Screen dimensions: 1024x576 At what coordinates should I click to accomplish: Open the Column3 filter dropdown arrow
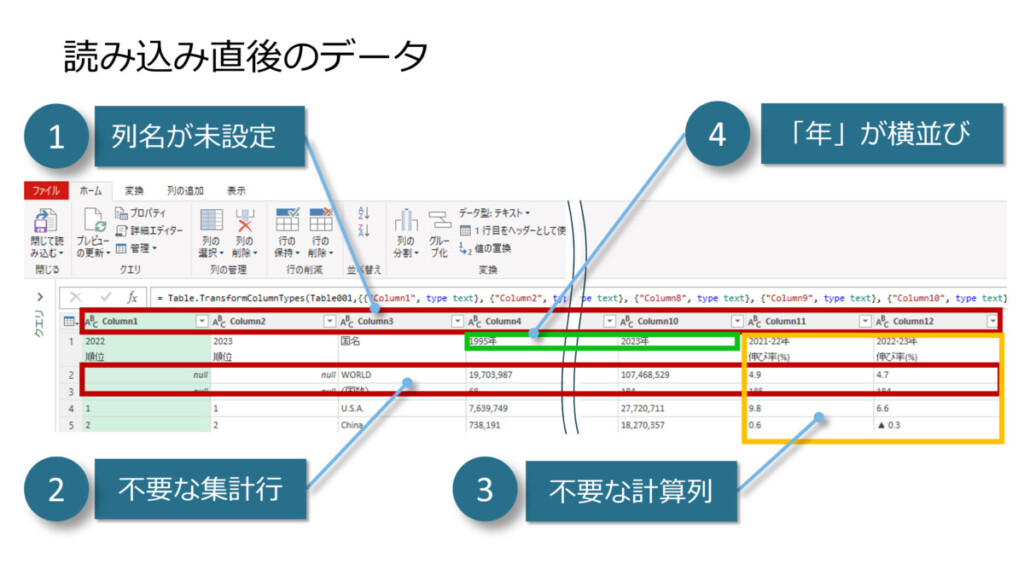[457, 321]
